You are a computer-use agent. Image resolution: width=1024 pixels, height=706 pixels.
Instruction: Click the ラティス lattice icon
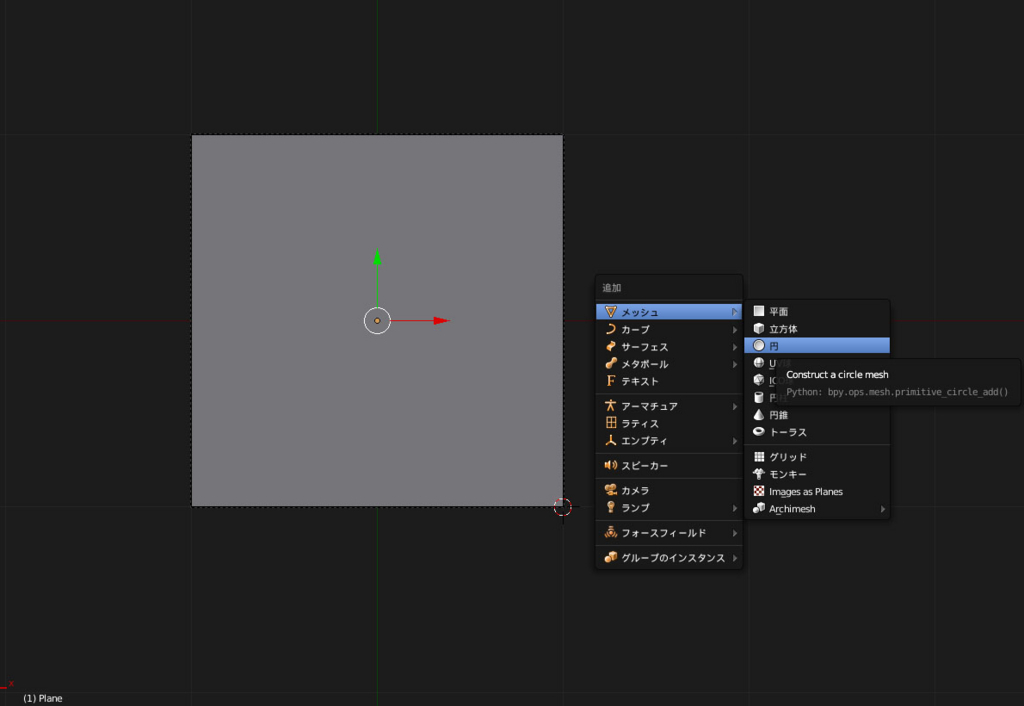coord(611,423)
